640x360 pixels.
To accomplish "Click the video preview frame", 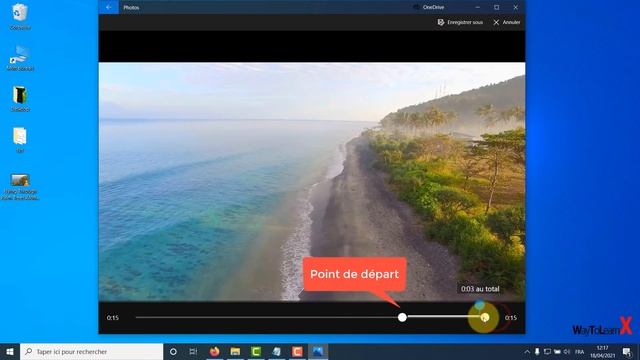I will point(312,182).
